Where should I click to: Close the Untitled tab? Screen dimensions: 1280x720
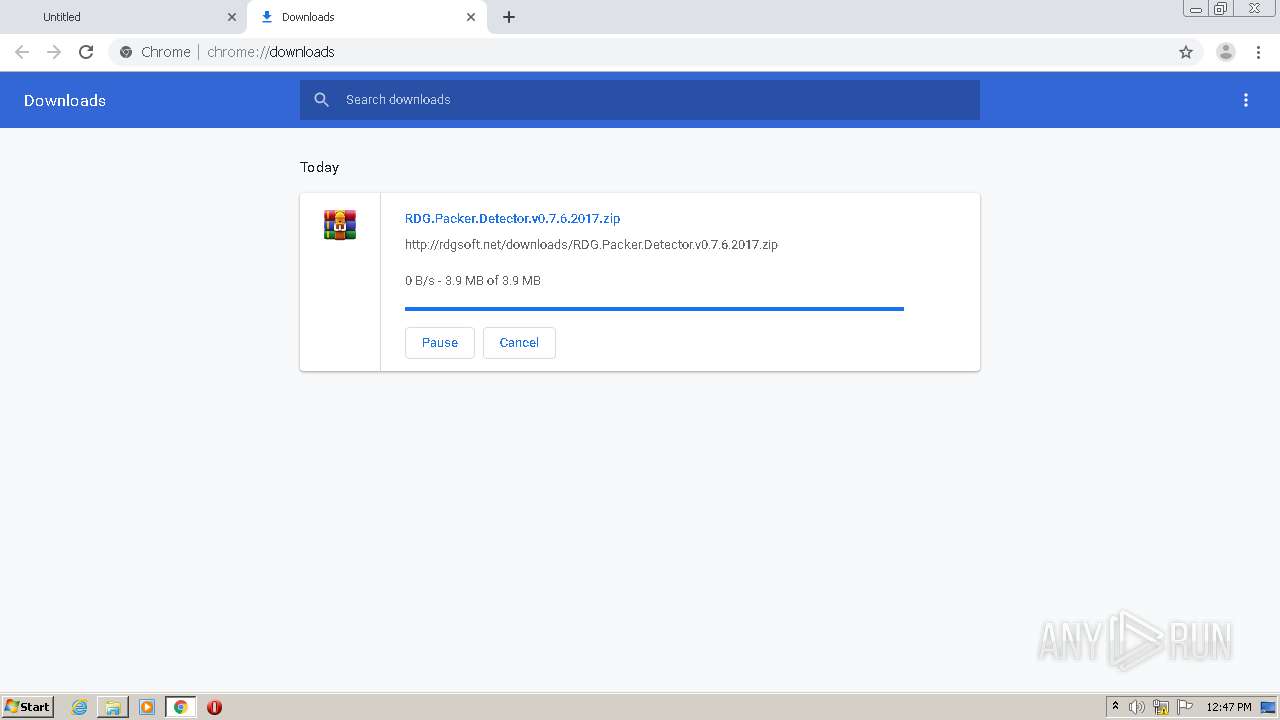coord(232,17)
